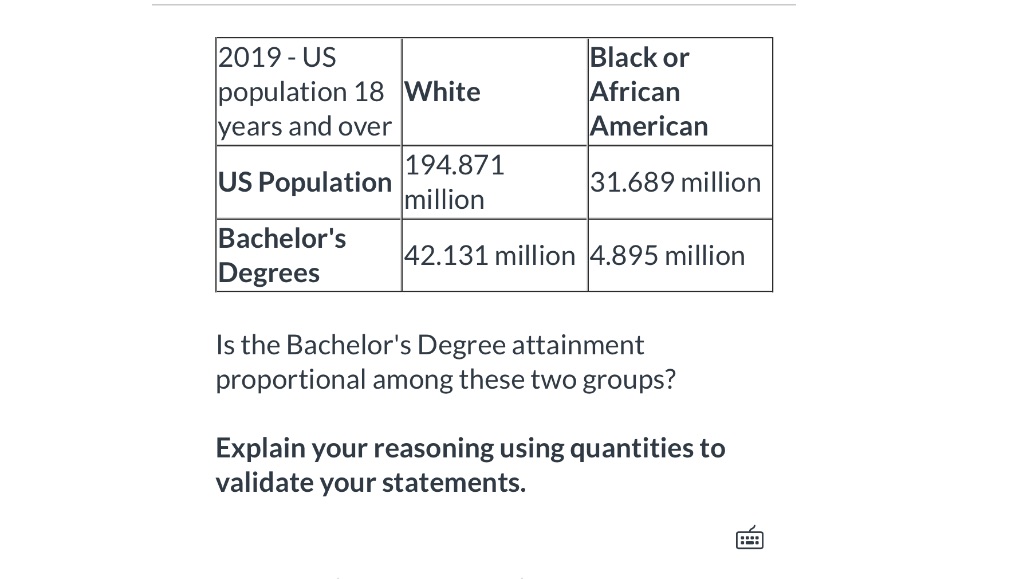Select the '2019 - US population' header cell
The height and width of the screenshot is (579, 1017).
click(x=309, y=91)
